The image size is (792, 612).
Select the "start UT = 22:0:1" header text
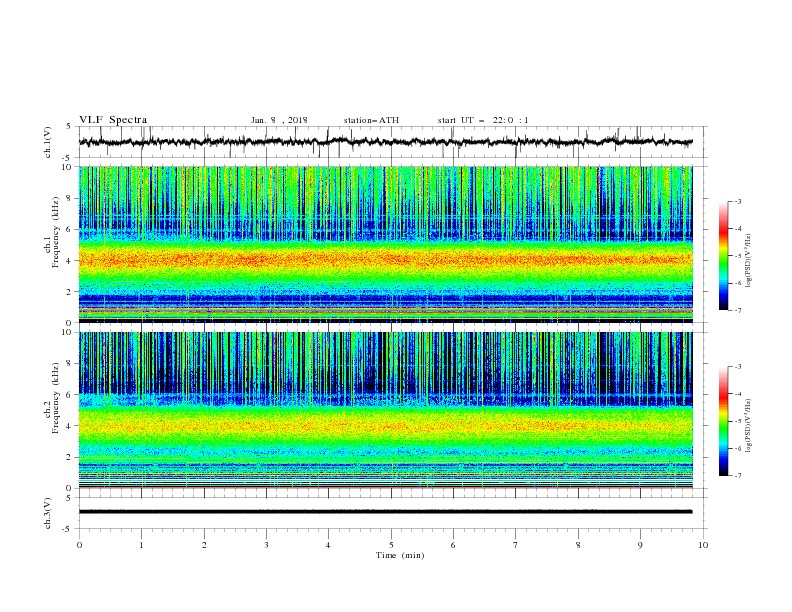[483, 120]
